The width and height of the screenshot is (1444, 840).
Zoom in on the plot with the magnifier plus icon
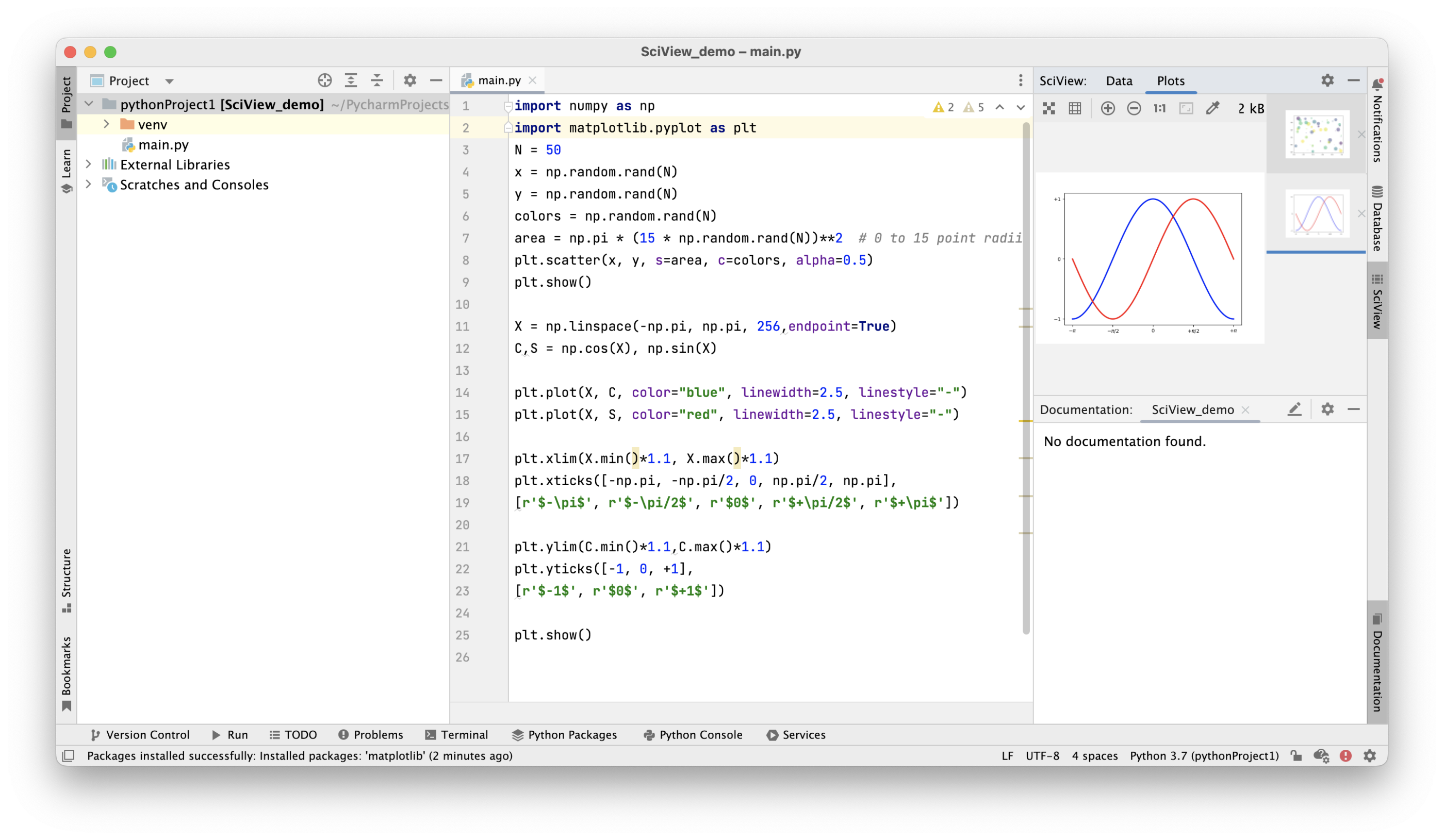coord(1108,108)
